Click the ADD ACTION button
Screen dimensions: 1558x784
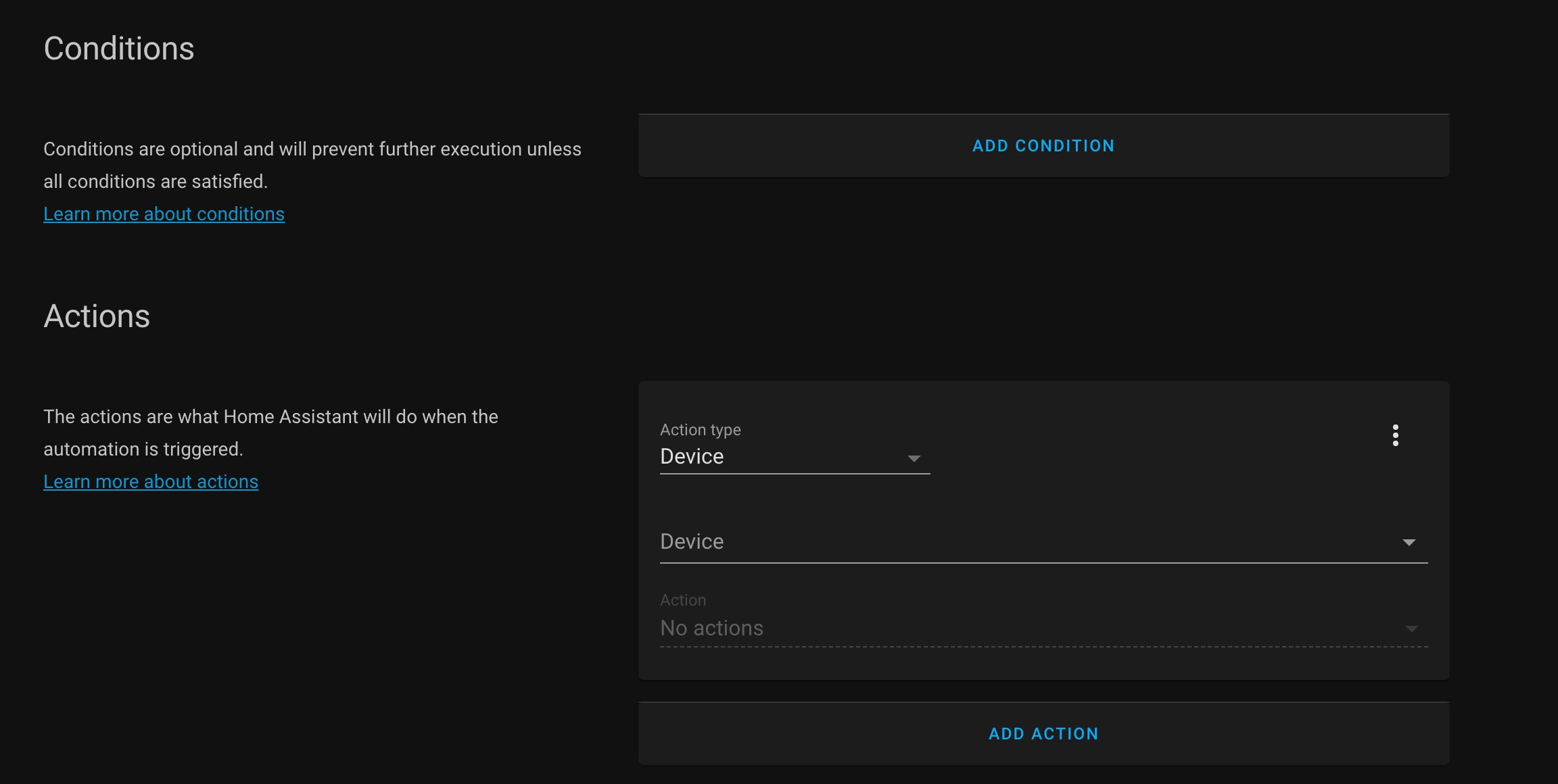[x=1043, y=734]
